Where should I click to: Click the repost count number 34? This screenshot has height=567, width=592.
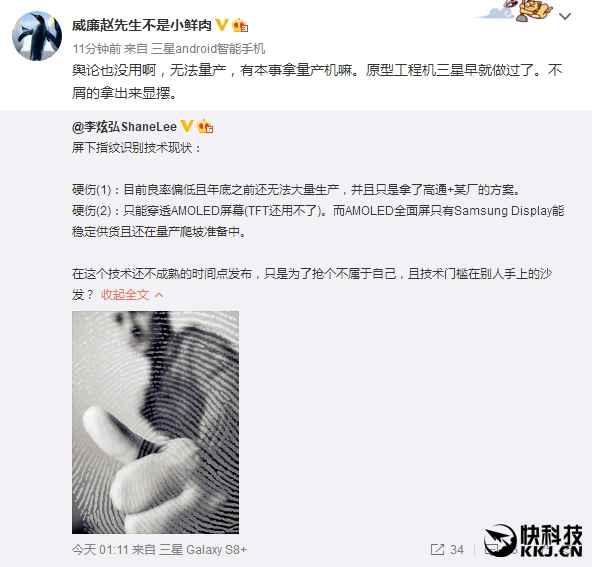click(x=457, y=550)
